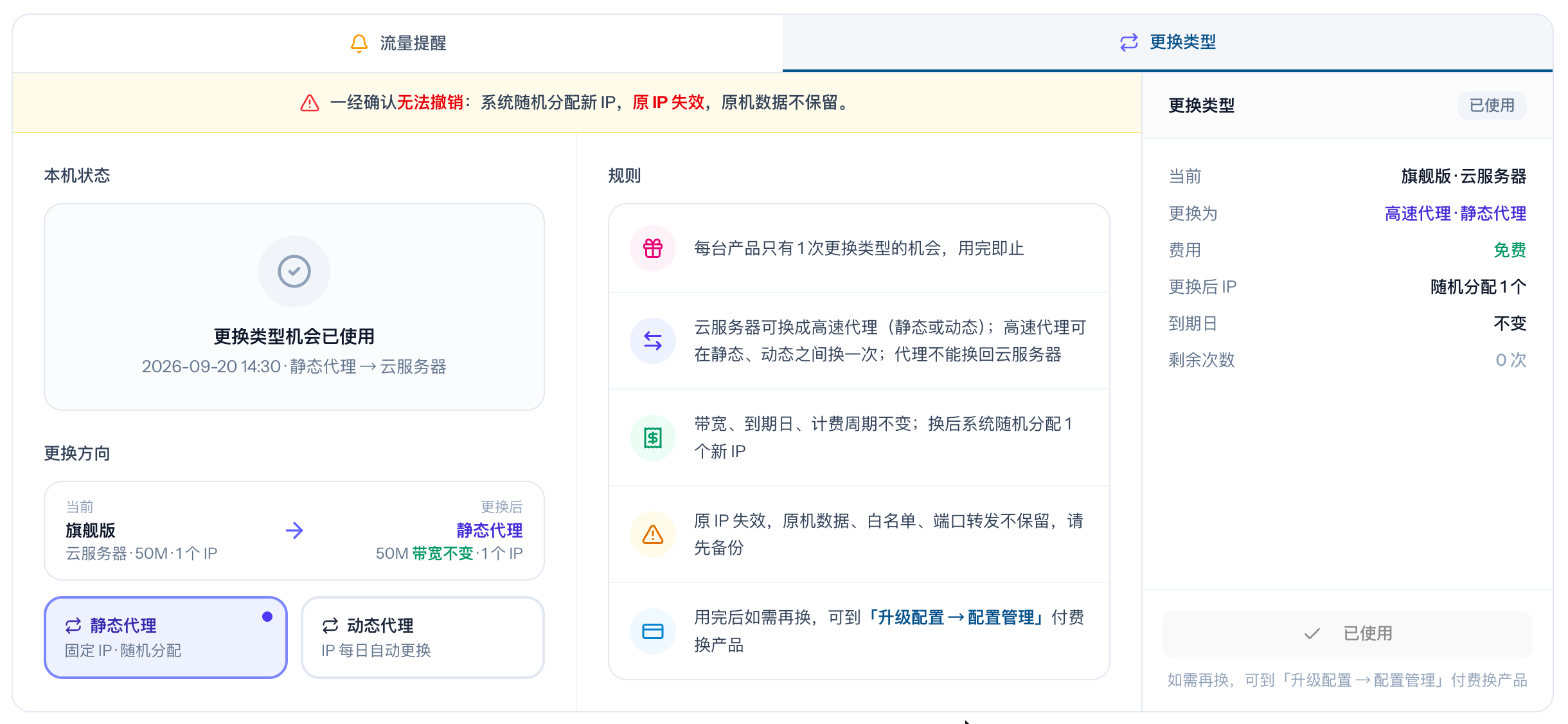Click the rule 每台产品只有 1 次更换类型的机会
This screenshot has width=1568, height=724.
[859, 248]
